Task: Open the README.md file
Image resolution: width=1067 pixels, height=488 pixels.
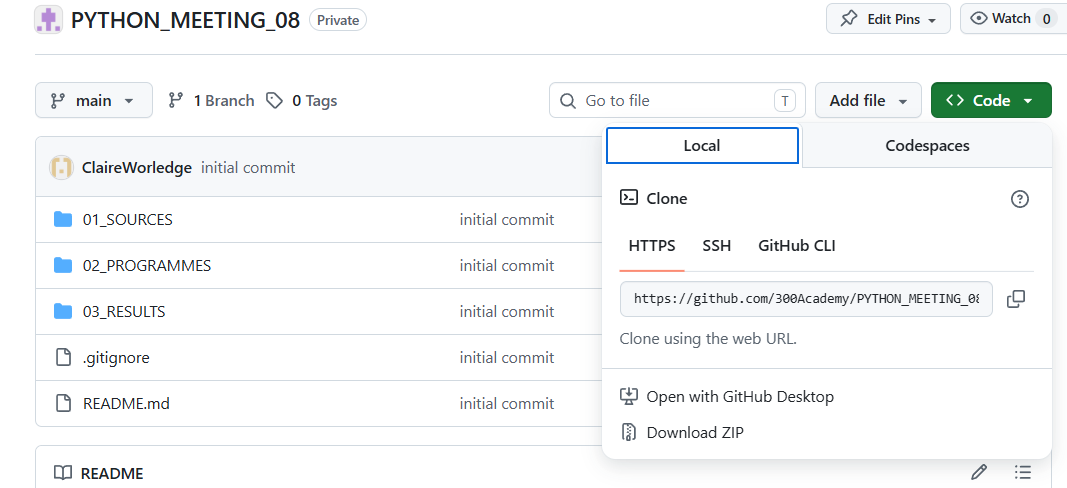Action: (126, 404)
